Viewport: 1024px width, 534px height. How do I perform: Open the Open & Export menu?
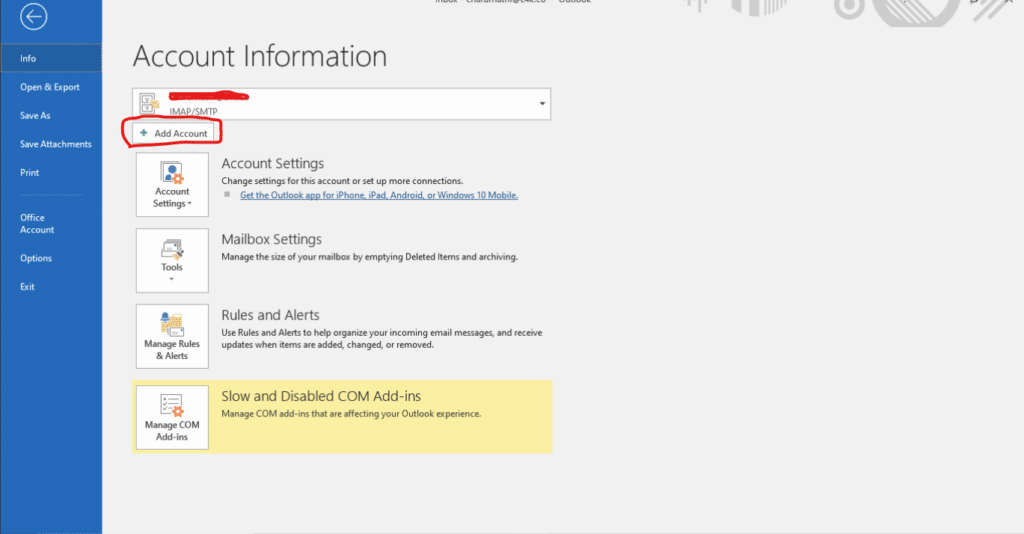[50, 87]
